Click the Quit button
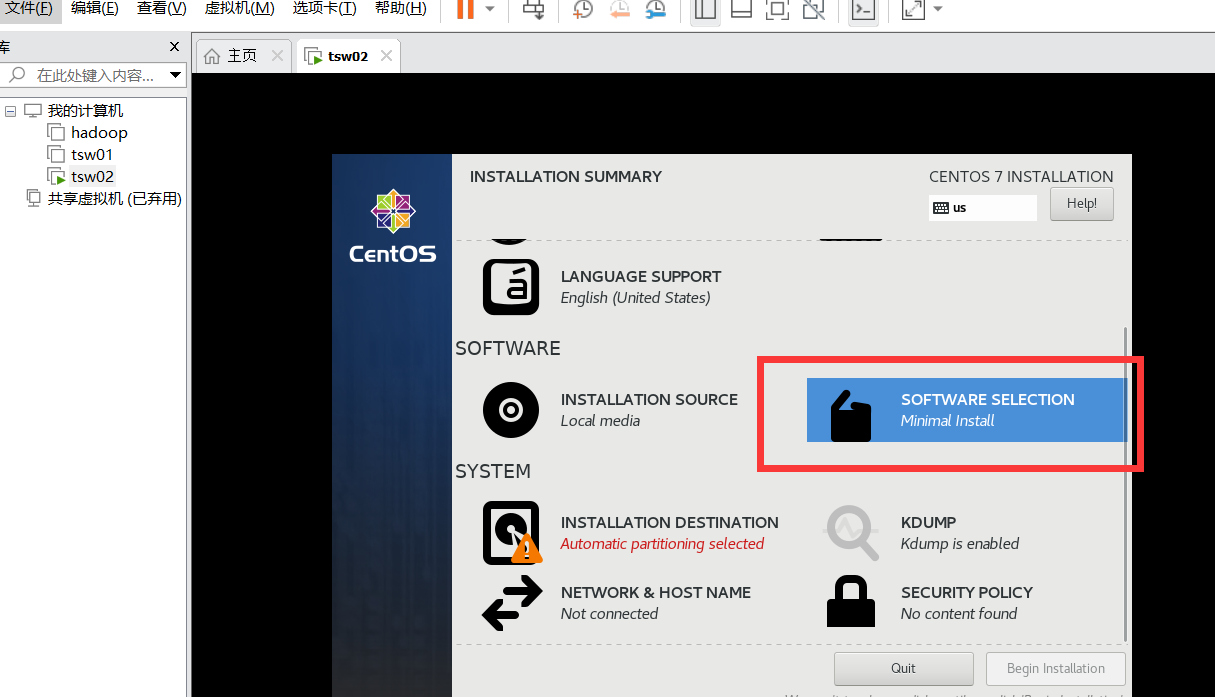Screen dimensions: 1215x697 904,668
